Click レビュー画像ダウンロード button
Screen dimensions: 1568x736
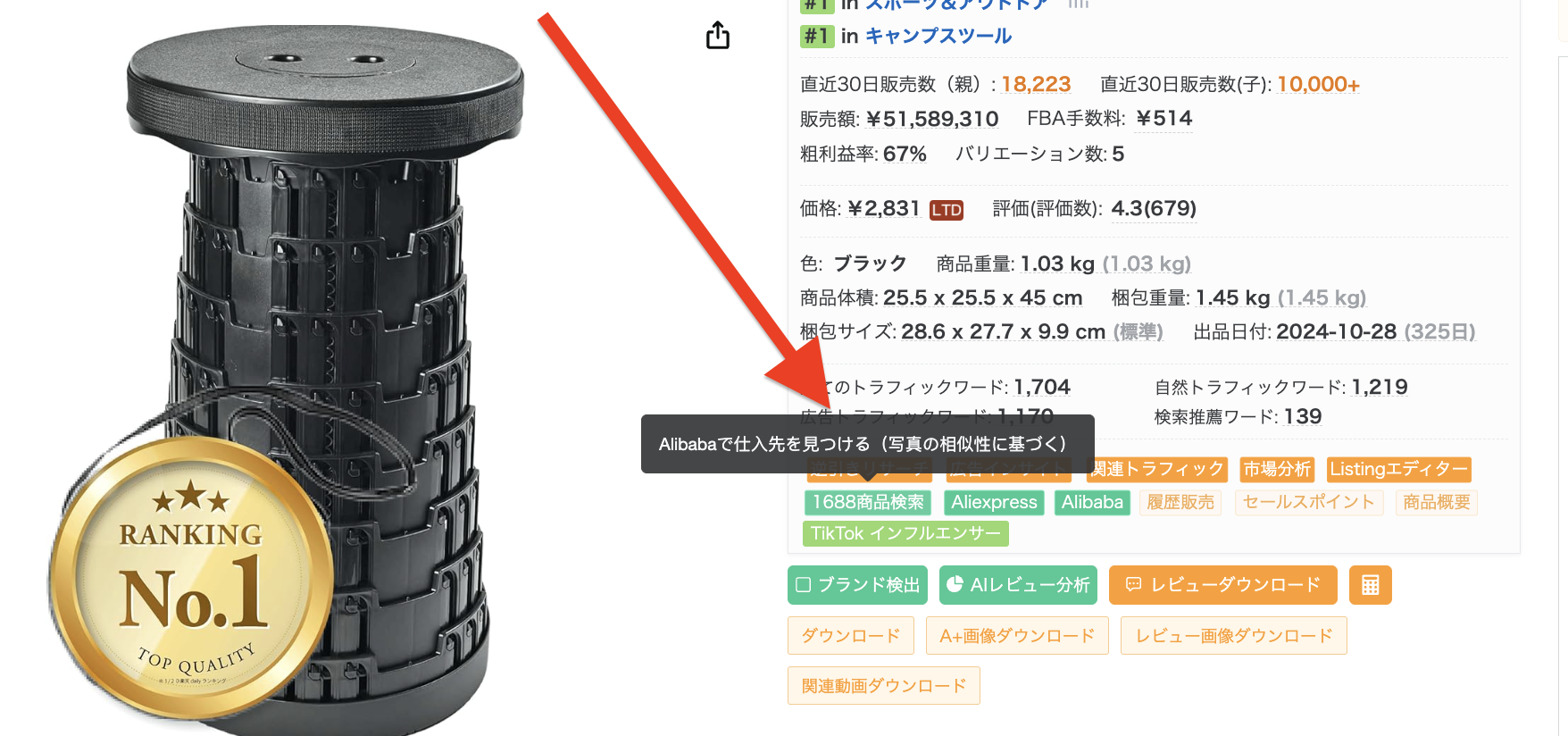point(1234,636)
